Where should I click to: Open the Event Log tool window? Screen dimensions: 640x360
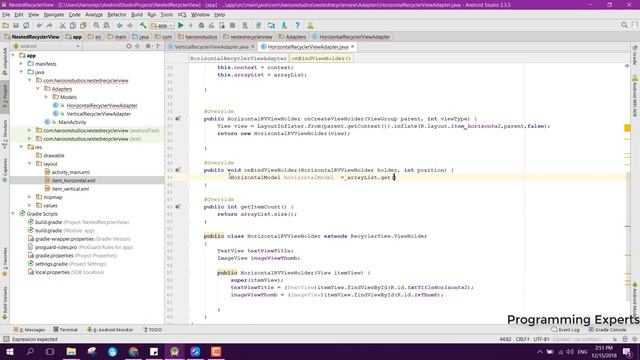[x=565, y=329]
